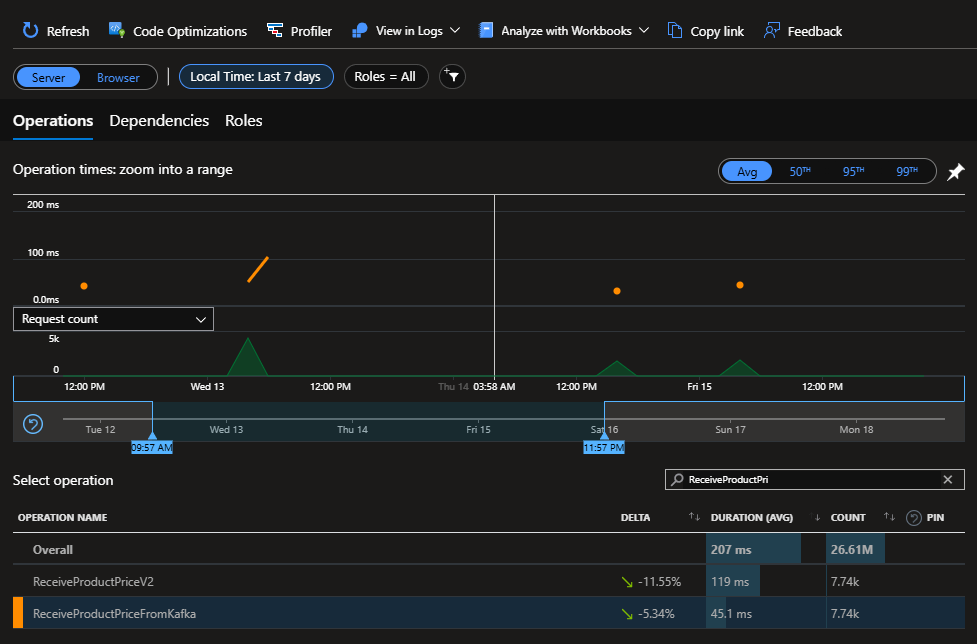Select the Overall operations row

coord(488,550)
